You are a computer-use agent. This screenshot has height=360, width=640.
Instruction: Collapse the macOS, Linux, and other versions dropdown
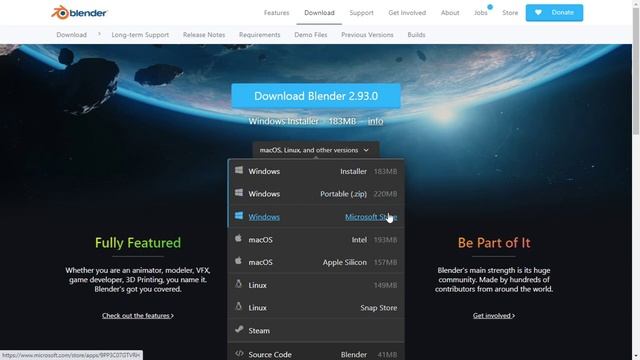316,150
